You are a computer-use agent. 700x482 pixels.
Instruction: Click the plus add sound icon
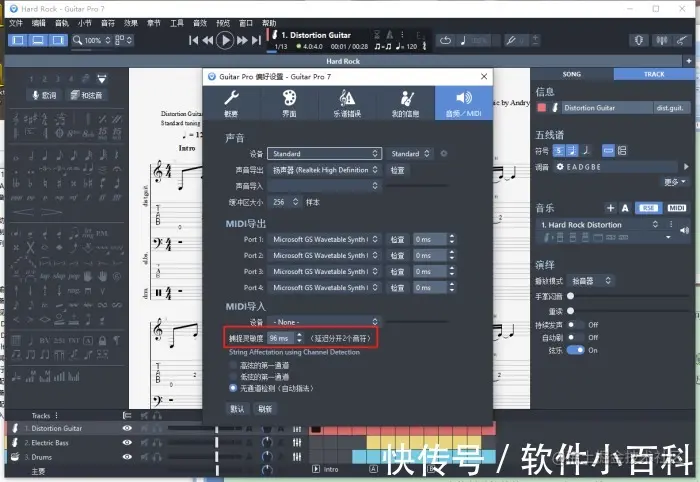coord(610,208)
